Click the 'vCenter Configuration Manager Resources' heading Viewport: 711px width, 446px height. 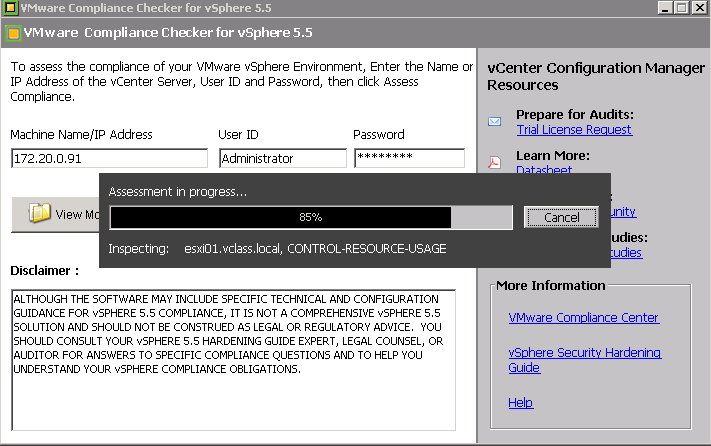tap(596, 76)
